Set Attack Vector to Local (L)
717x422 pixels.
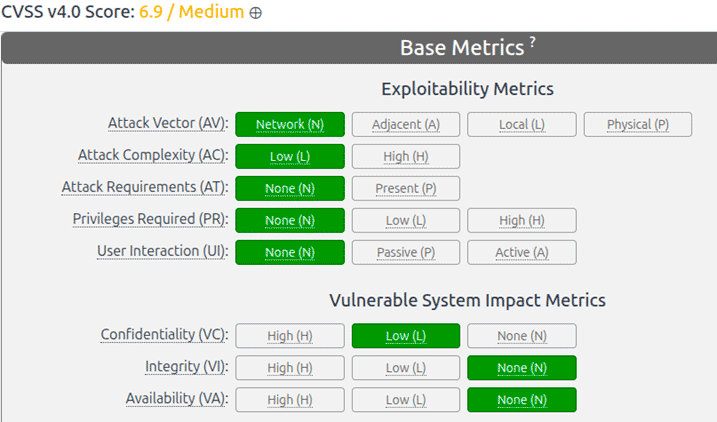[522, 124]
